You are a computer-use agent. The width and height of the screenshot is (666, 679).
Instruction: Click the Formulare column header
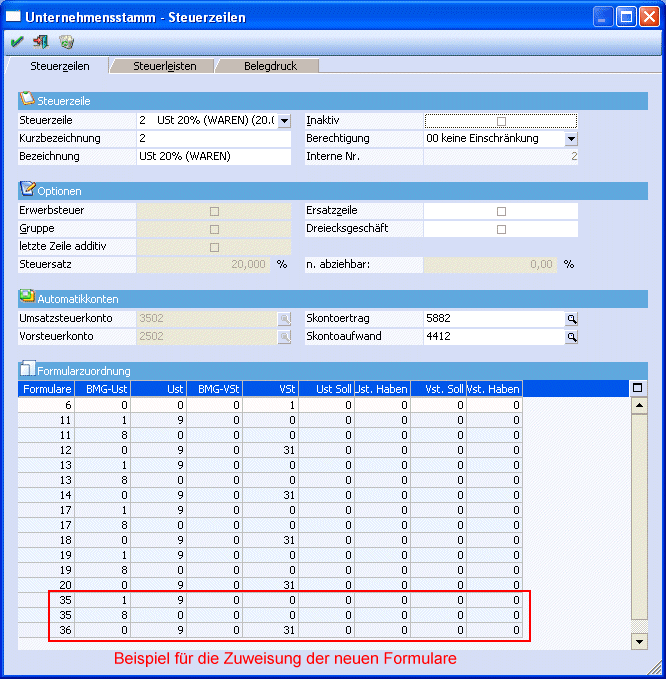click(46, 388)
